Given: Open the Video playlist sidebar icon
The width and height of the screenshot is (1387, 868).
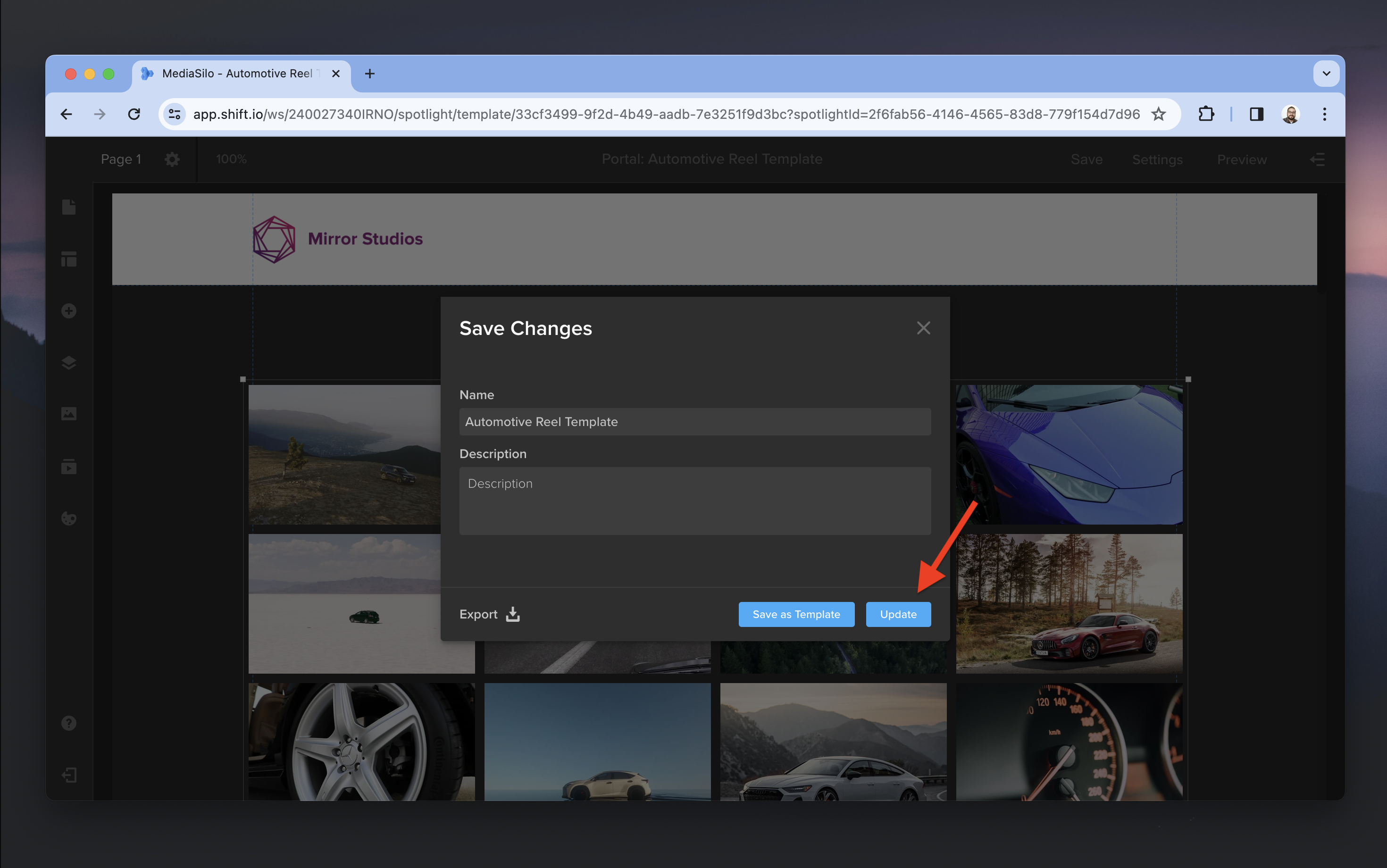Looking at the screenshot, I should click(69, 467).
